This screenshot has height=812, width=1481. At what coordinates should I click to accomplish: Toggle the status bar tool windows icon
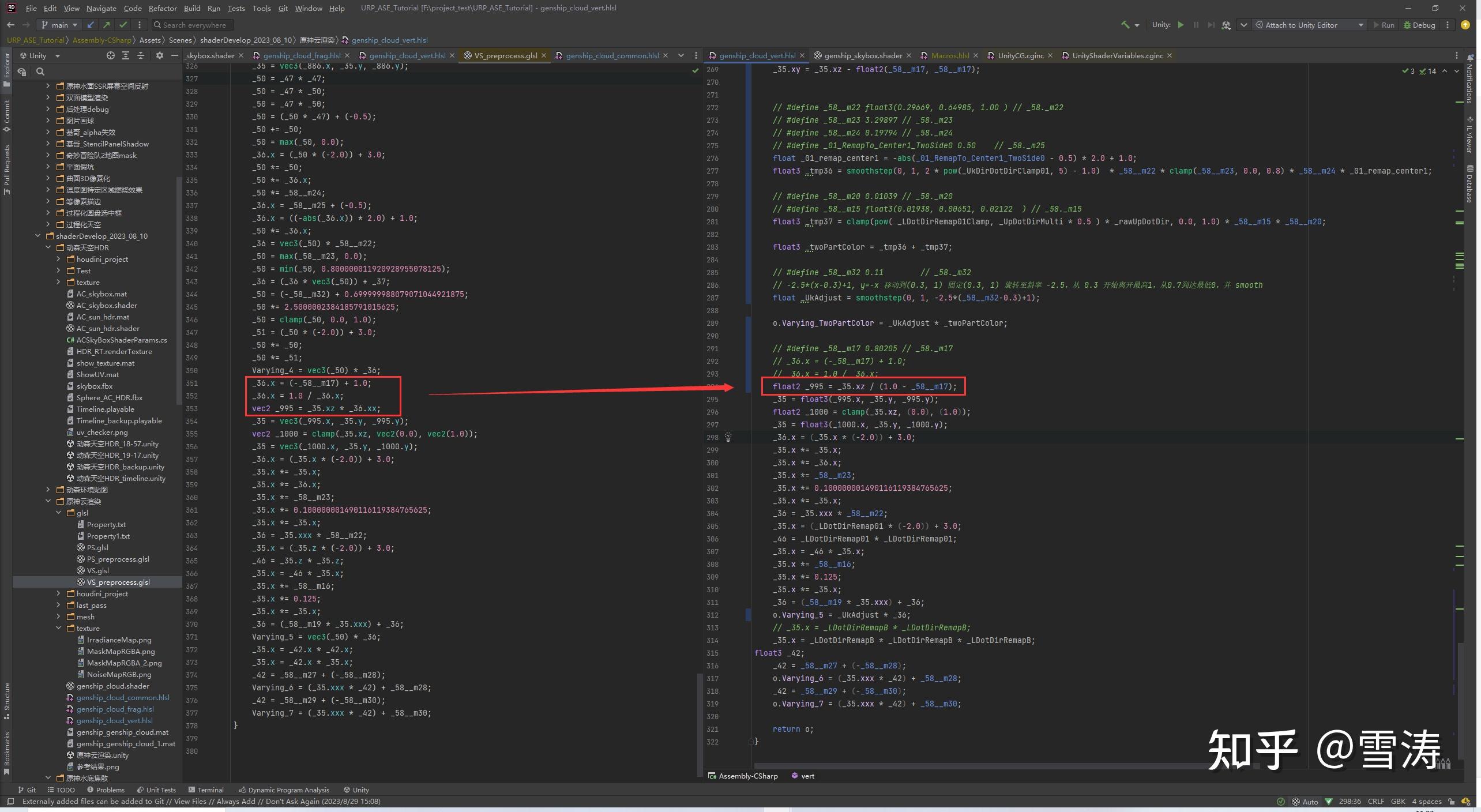(x=10, y=802)
